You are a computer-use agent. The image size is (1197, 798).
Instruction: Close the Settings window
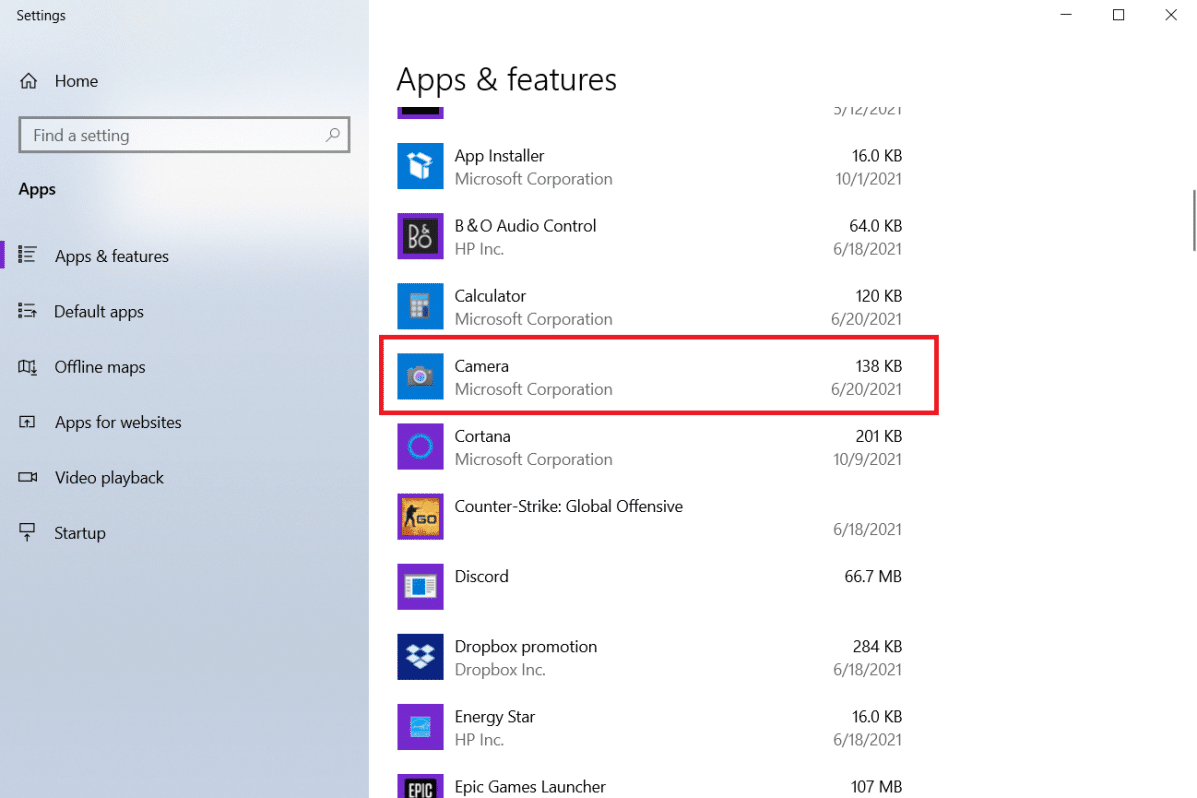point(1171,15)
